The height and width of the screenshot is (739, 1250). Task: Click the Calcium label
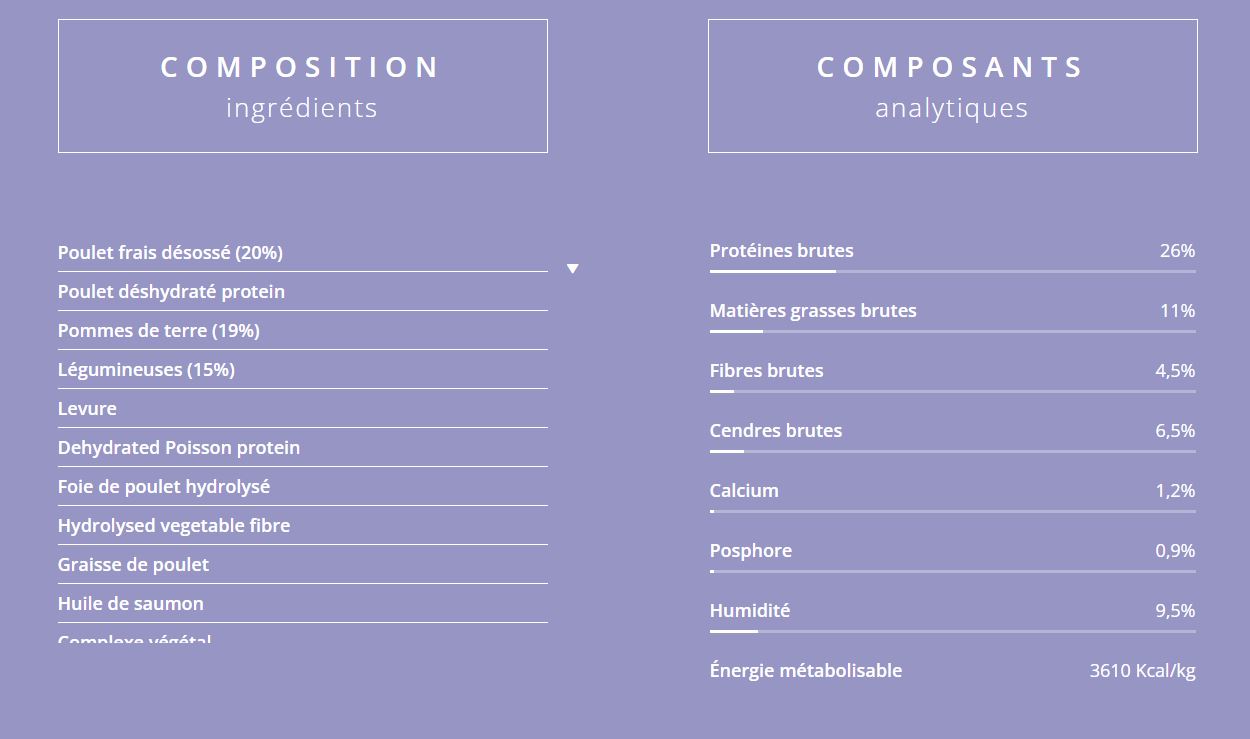(744, 491)
